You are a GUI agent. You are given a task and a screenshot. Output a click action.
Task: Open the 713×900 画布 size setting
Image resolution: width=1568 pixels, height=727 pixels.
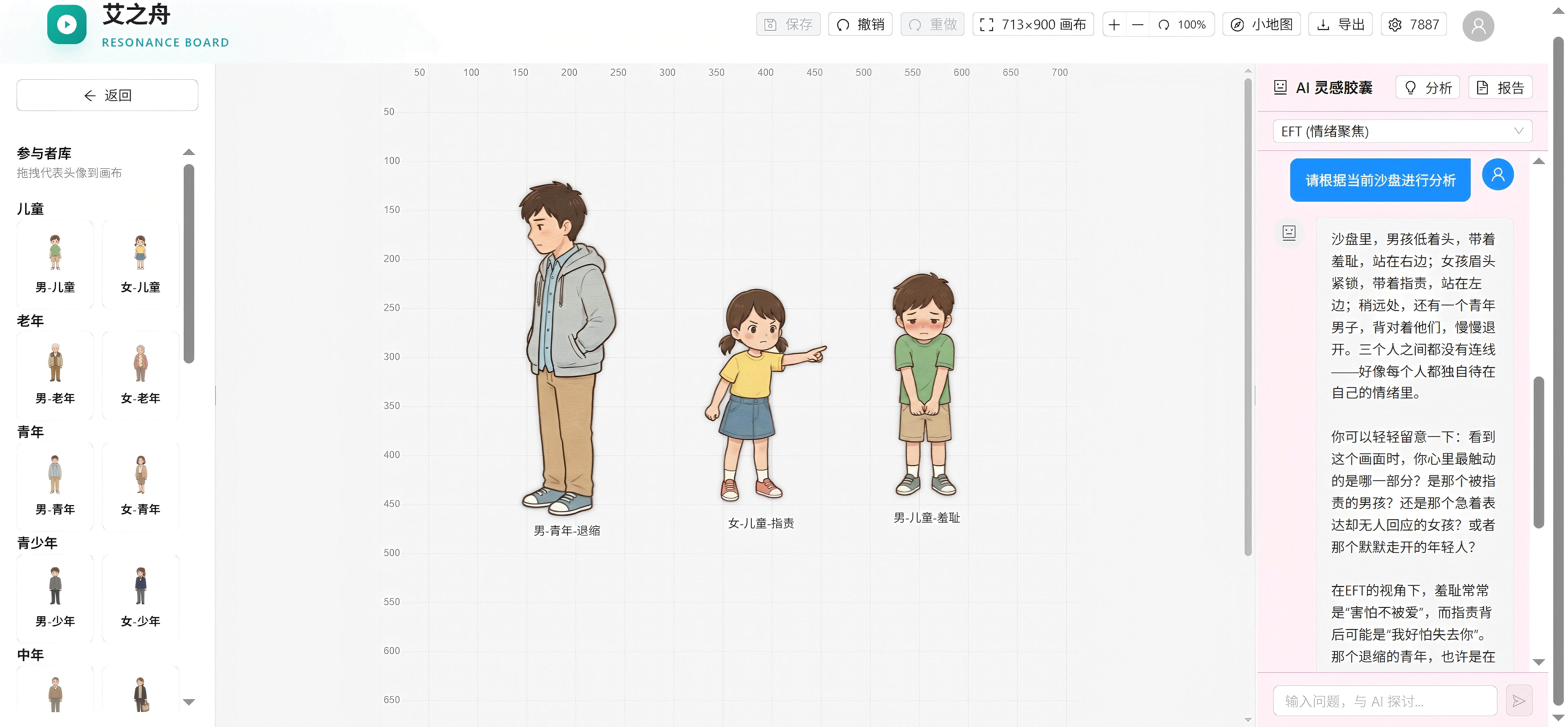coord(1033,25)
